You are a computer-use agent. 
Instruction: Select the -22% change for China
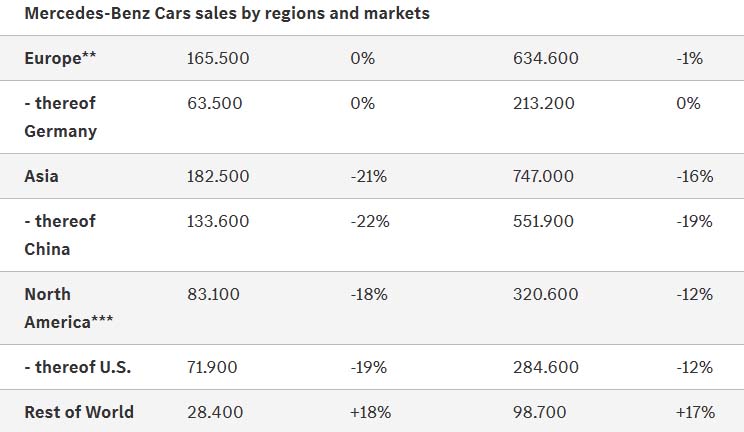pos(369,221)
